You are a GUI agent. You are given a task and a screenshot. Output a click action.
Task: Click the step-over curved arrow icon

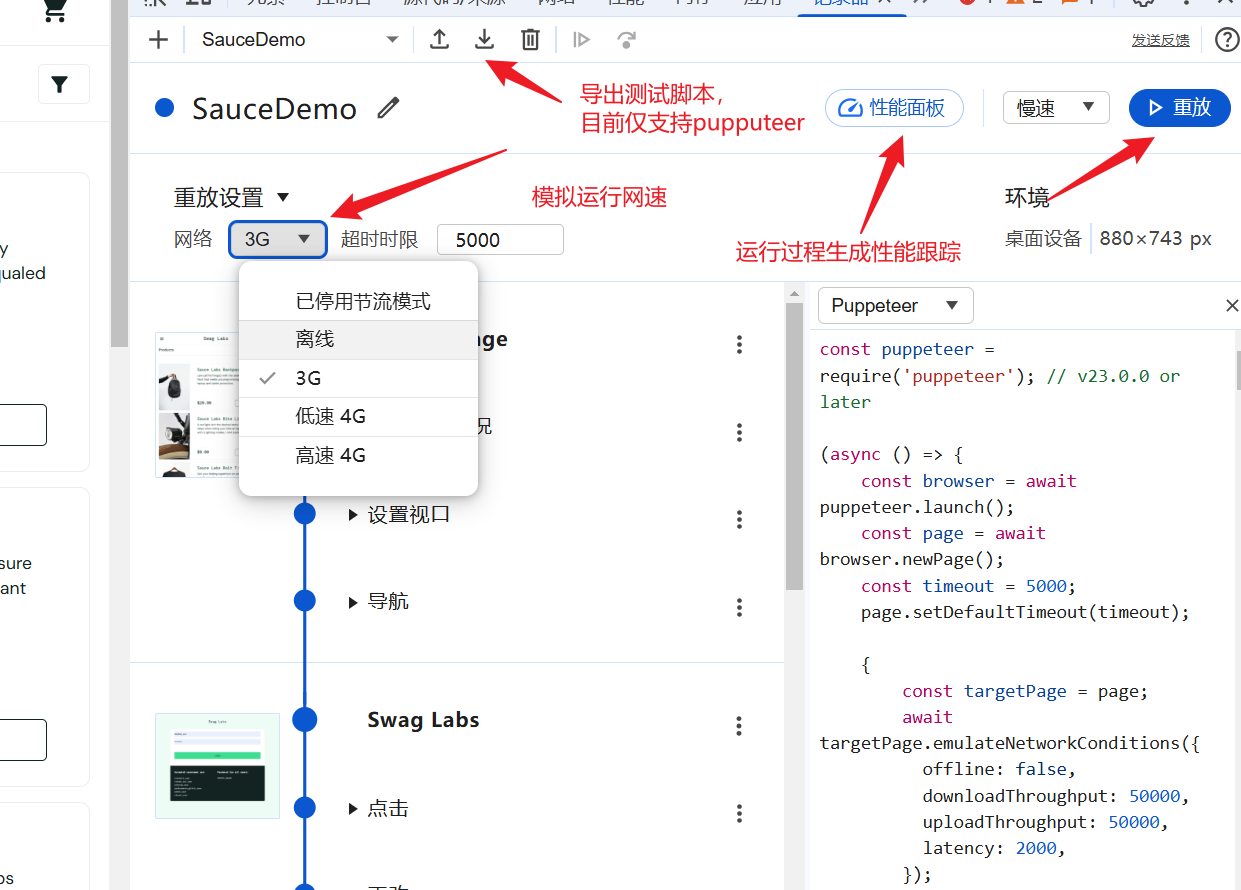(627, 40)
